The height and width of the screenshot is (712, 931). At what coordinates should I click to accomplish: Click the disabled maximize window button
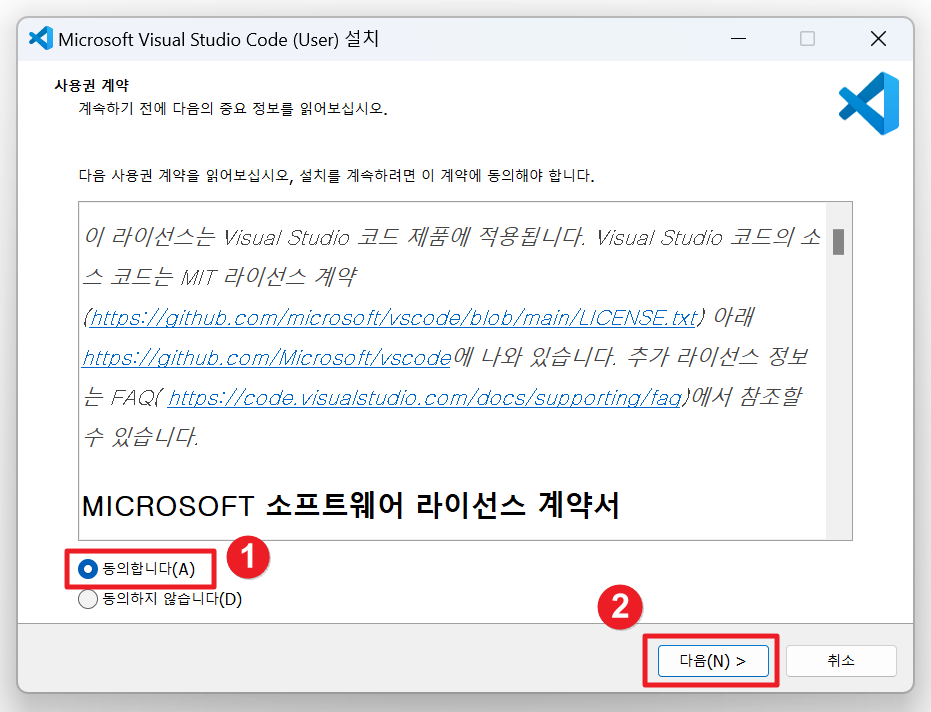pyautogui.click(x=808, y=39)
